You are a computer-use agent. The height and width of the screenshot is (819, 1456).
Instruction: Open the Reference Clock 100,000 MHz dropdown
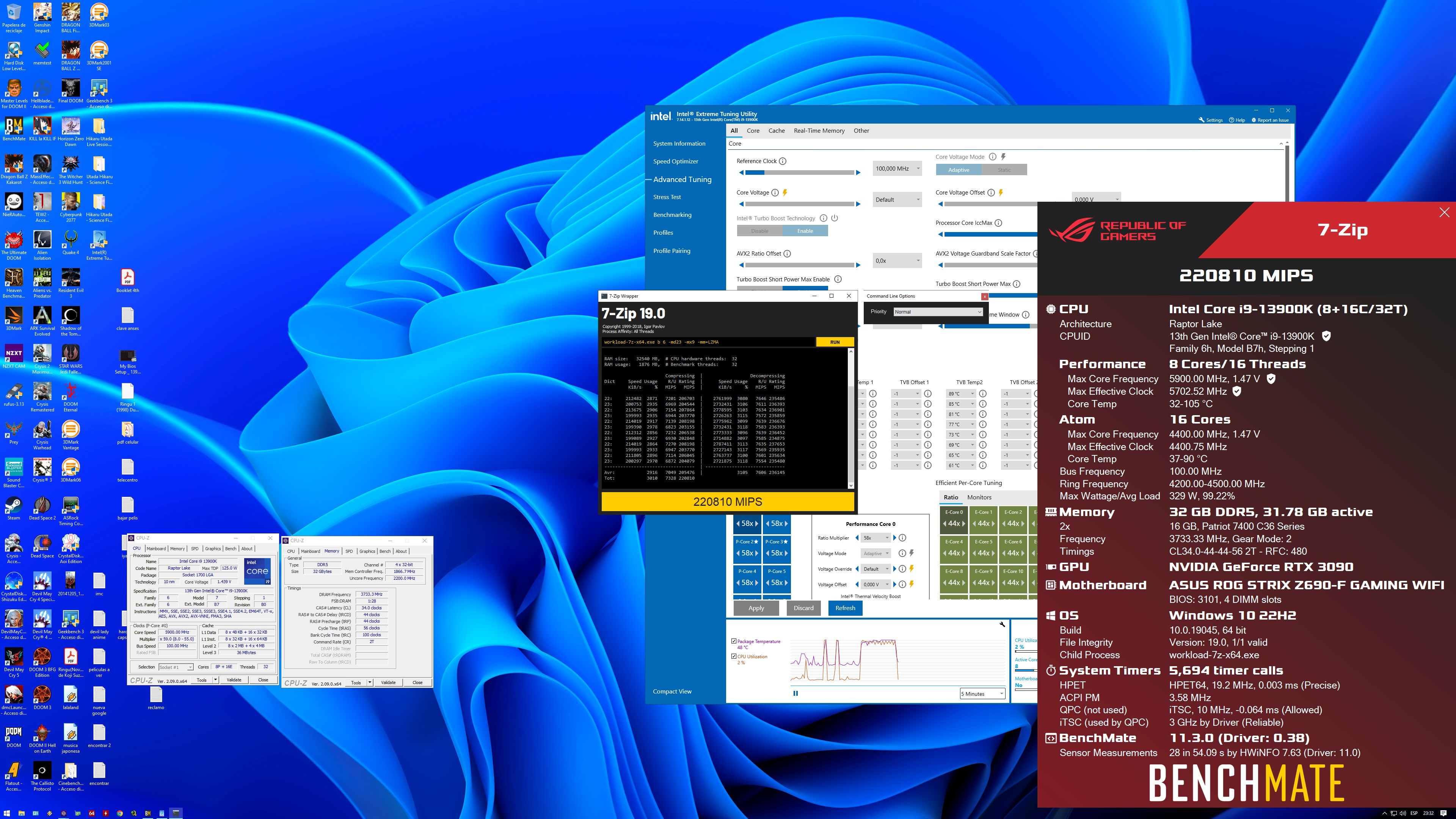897,168
